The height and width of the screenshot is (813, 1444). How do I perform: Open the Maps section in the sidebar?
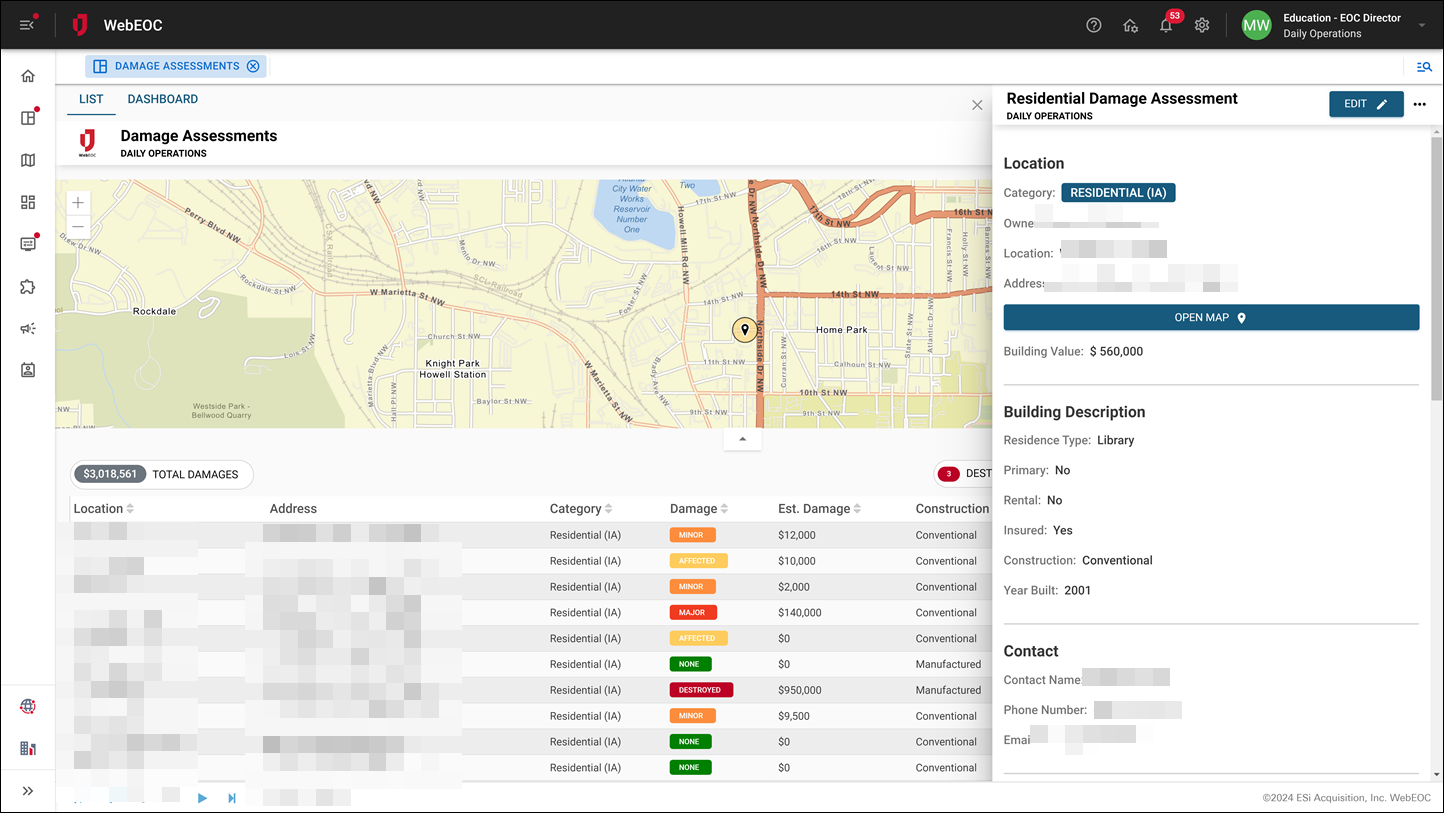tap(27, 160)
